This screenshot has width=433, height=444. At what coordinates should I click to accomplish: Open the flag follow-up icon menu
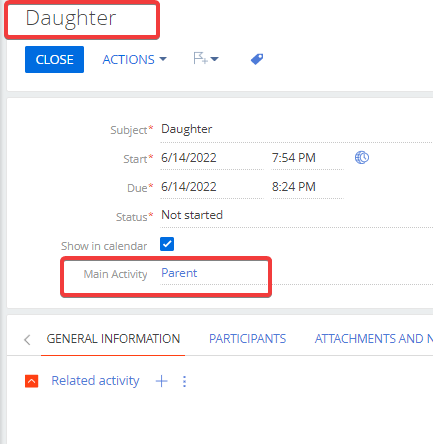click(206, 59)
